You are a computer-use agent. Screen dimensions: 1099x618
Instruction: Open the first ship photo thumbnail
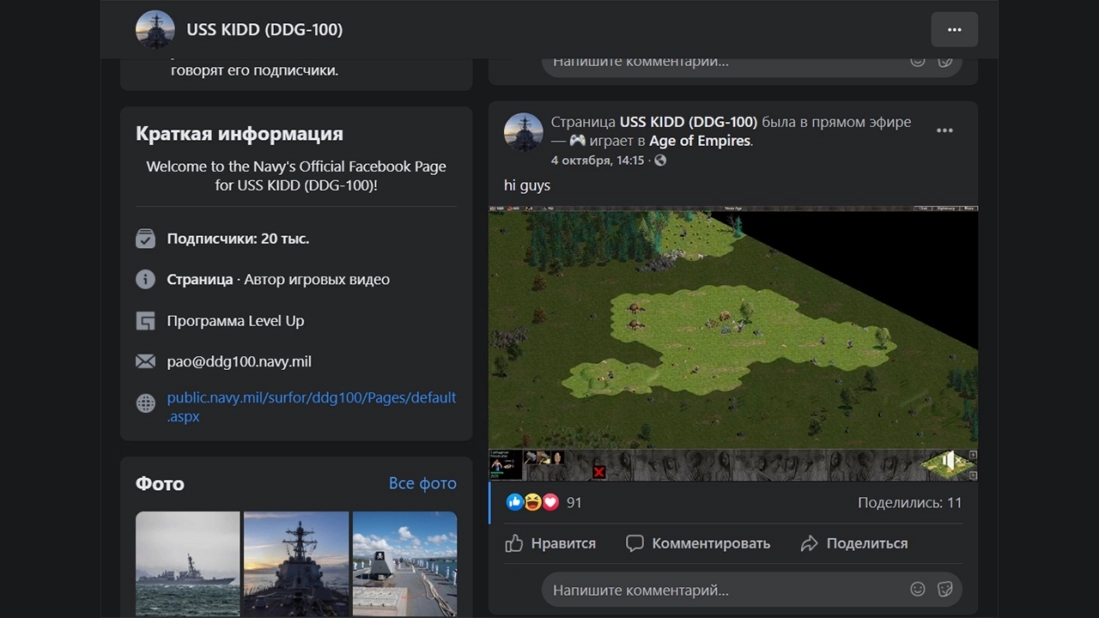[188, 563]
